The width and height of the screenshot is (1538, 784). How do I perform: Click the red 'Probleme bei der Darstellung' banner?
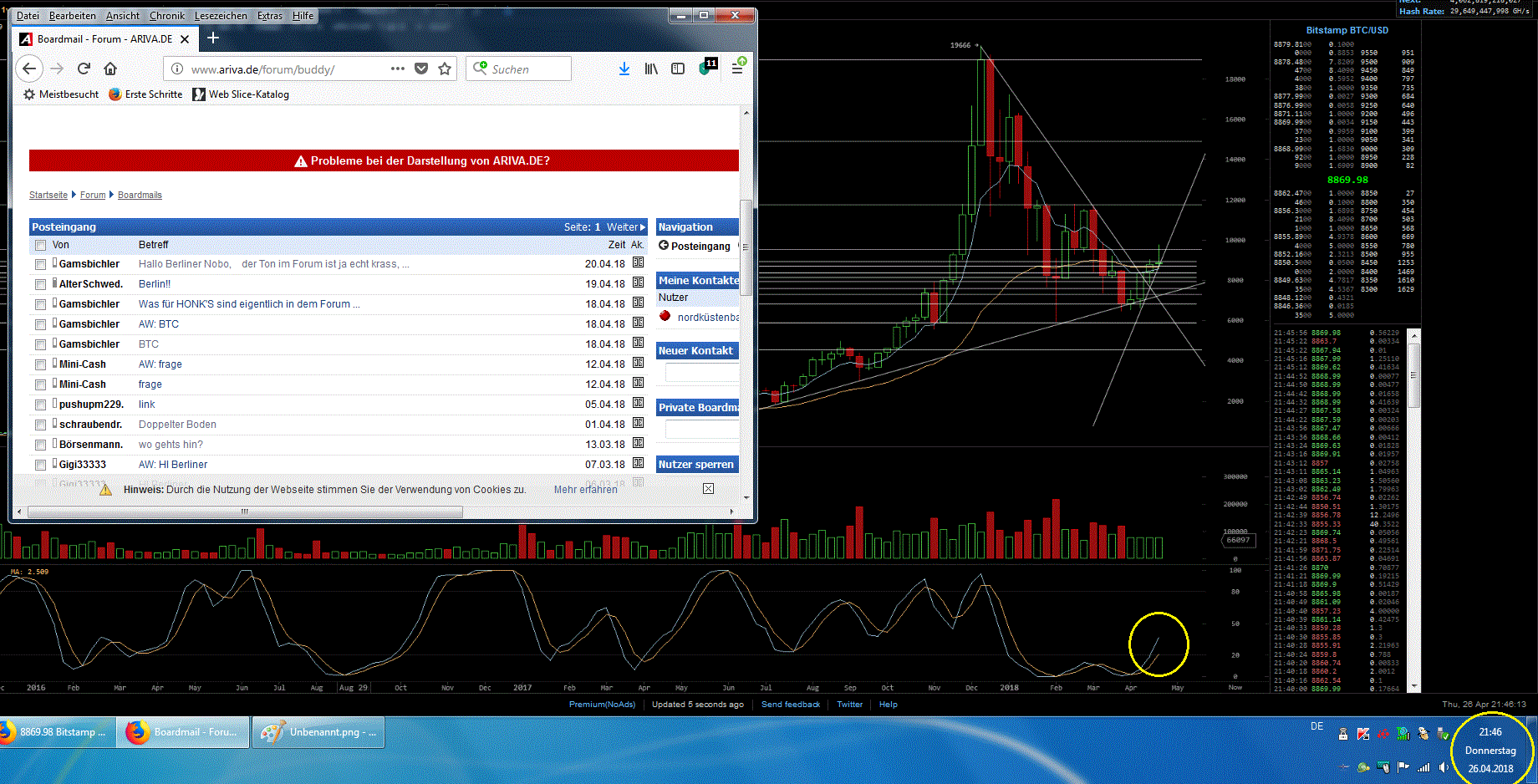pyautogui.click(x=384, y=160)
